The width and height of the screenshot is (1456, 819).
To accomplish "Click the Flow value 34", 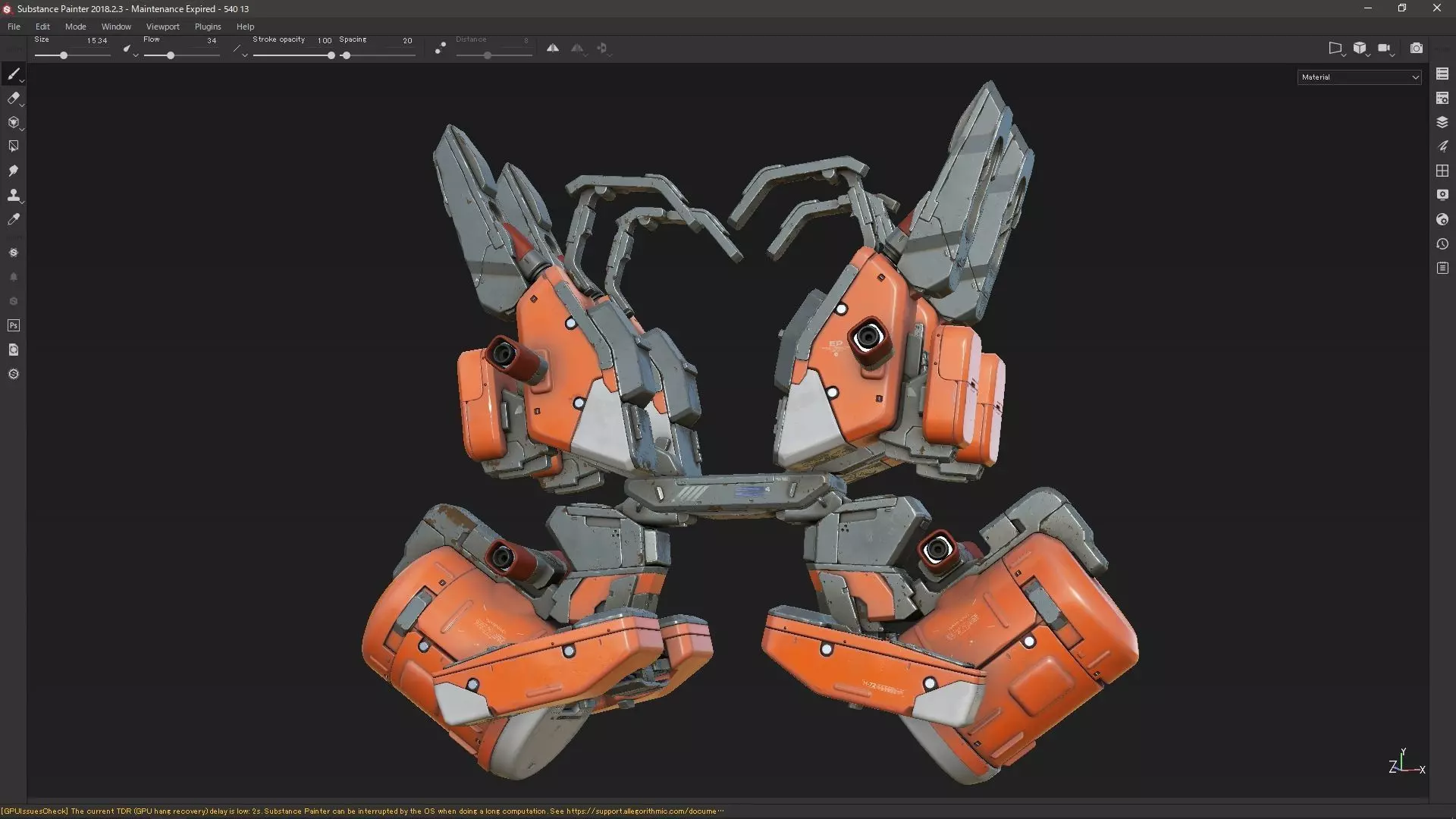I will [212, 41].
